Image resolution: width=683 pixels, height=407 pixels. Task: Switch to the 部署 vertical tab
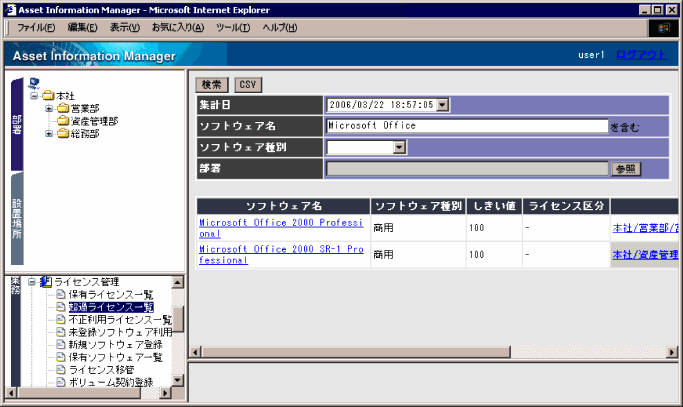(17, 124)
